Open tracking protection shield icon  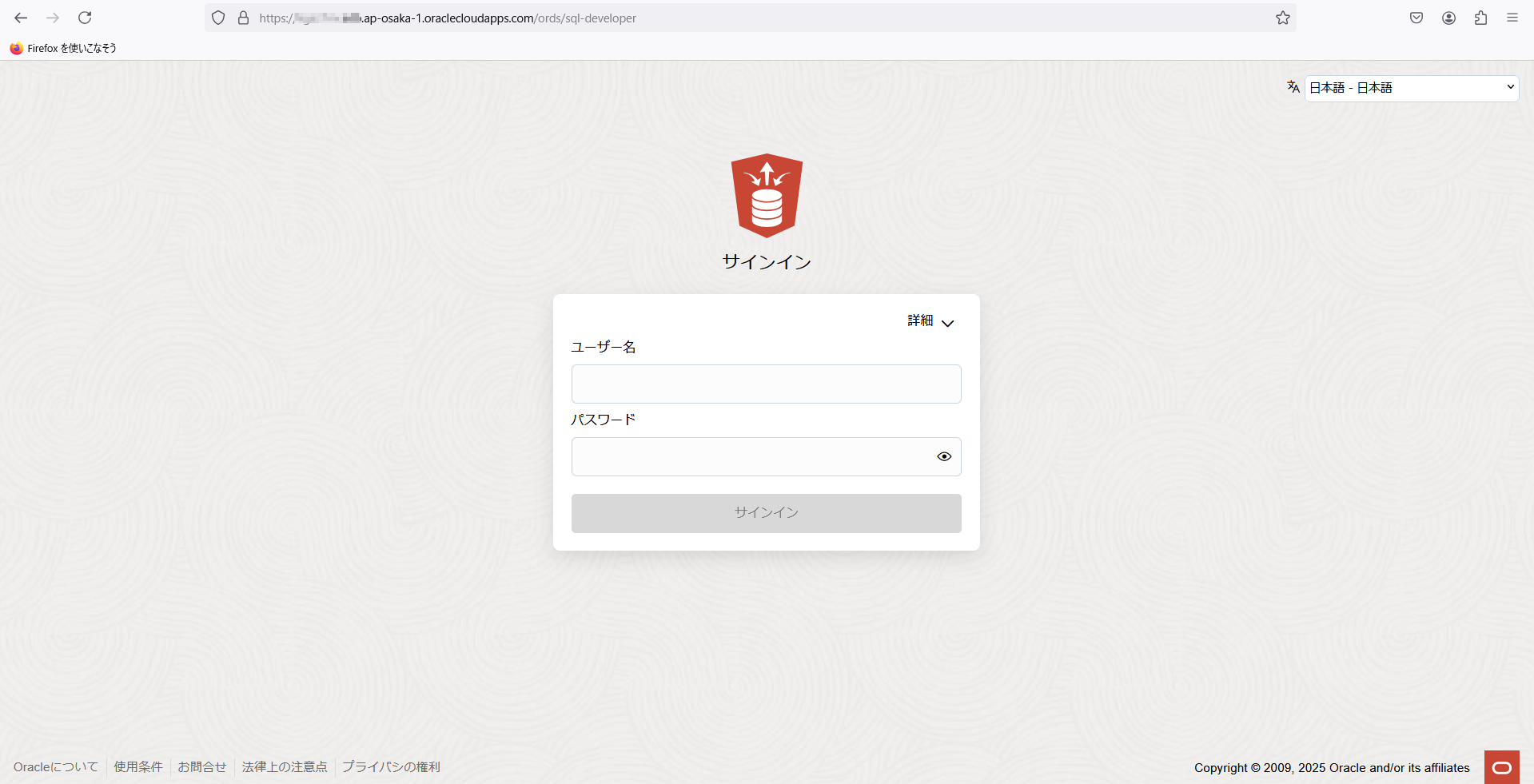(218, 18)
